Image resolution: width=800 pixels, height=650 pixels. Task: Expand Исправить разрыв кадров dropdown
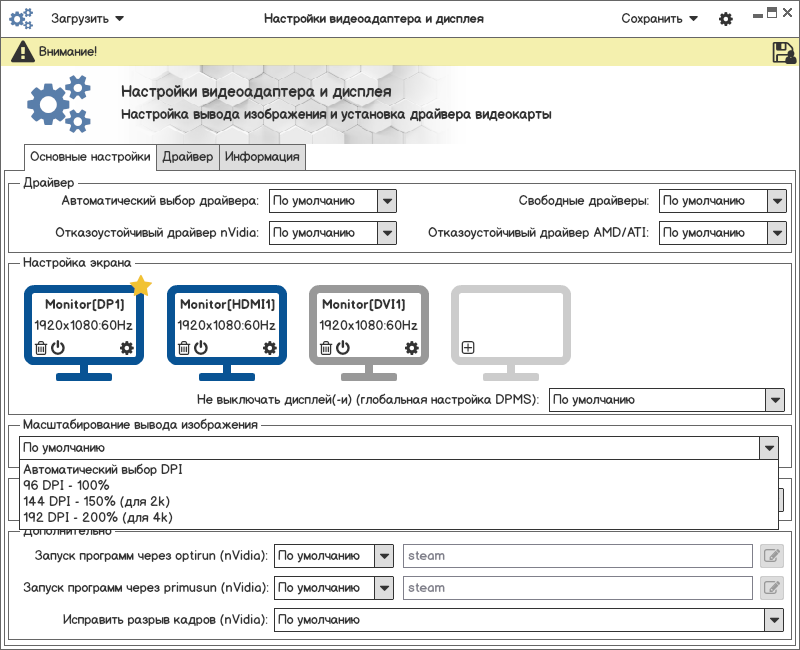(774, 620)
